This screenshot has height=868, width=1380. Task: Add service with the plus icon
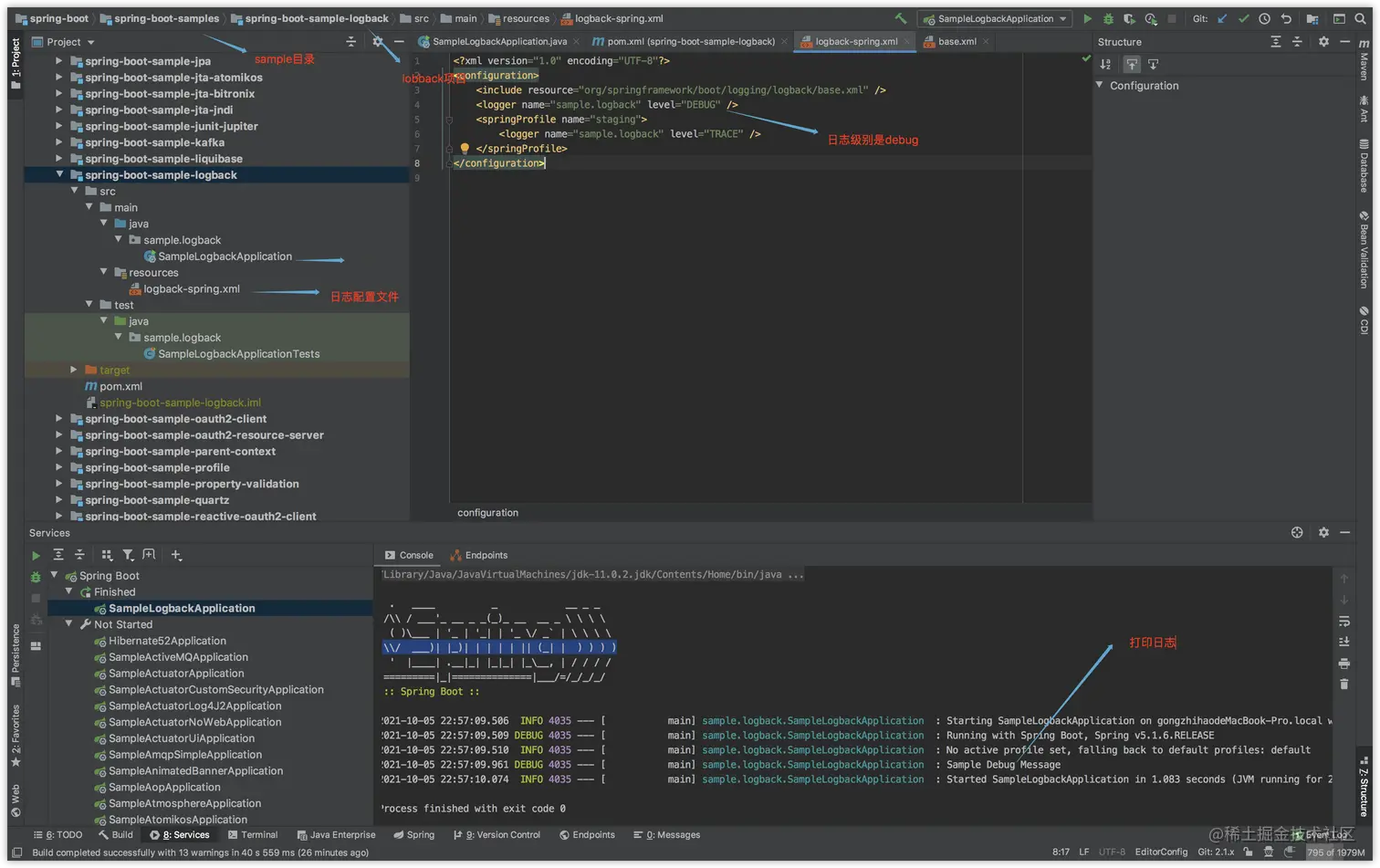click(x=176, y=555)
